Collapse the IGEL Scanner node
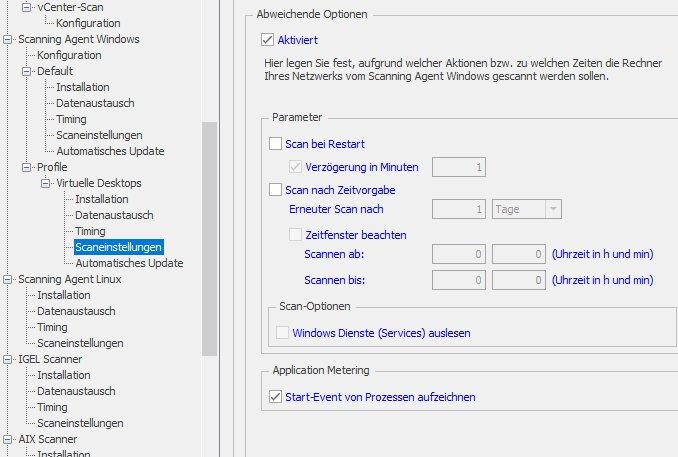Screen dimensions: 678x457 coord(7,359)
